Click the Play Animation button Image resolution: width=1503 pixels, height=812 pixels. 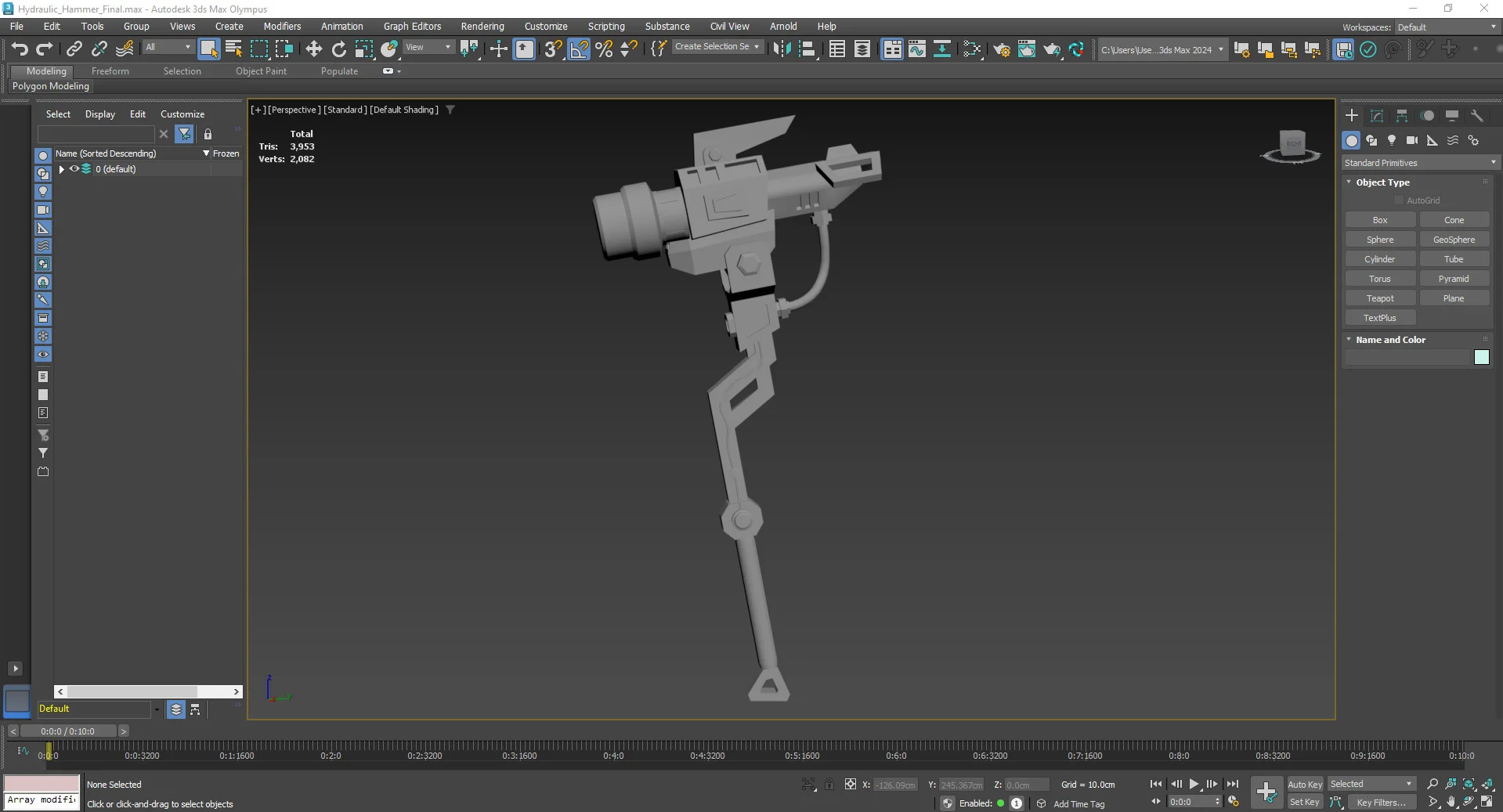[1194, 784]
